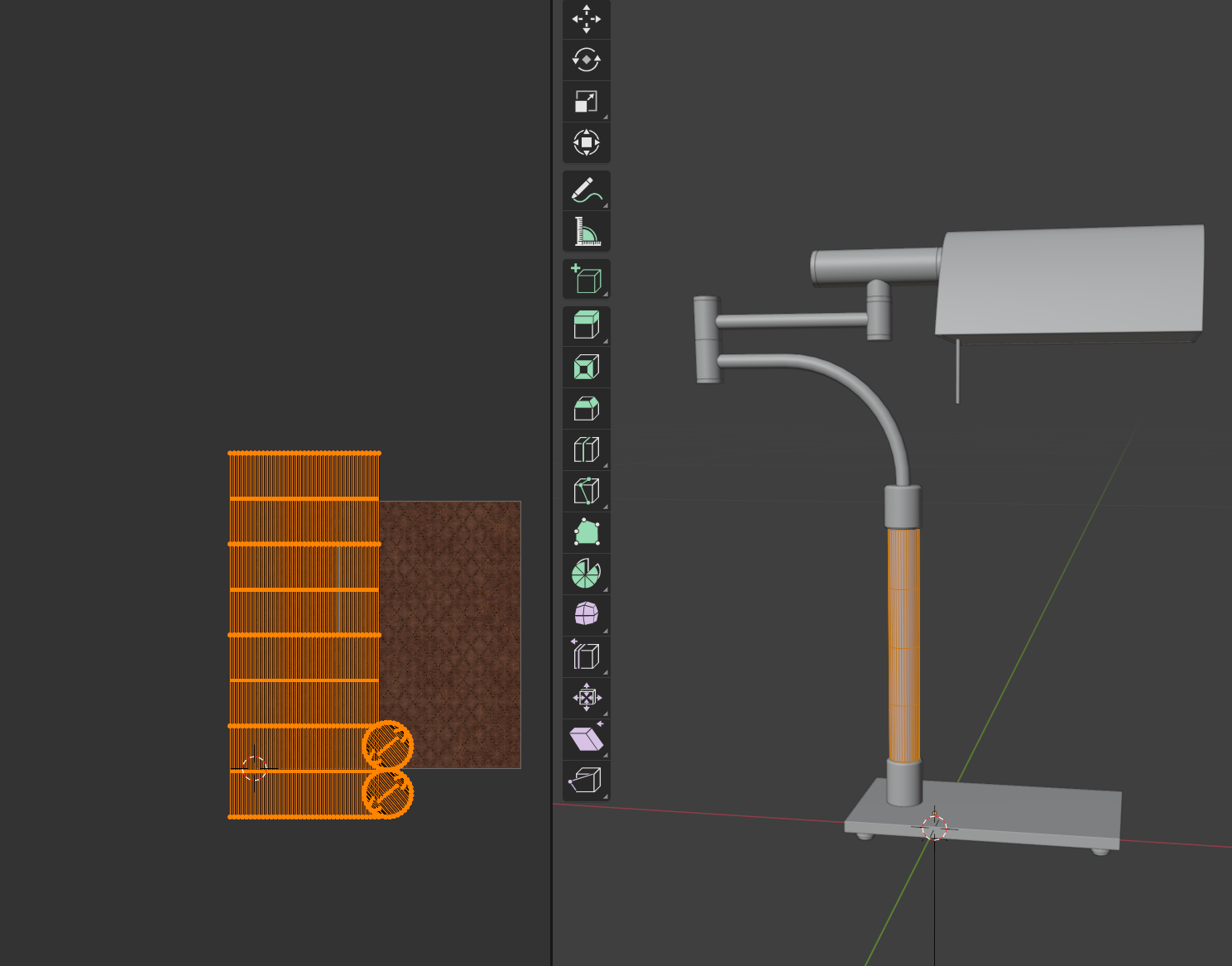The height and width of the screenshot is (966, 1232).
Task: Select the Loop Cut tool
Action: click(587, 449)
